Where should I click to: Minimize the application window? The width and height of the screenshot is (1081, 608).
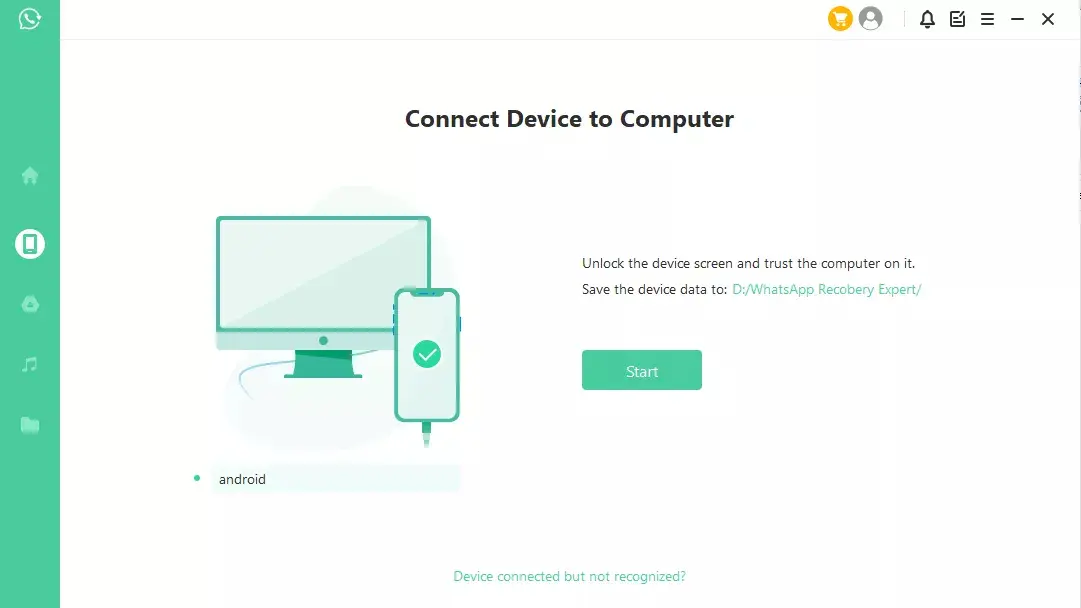[x=1018, y=19]
